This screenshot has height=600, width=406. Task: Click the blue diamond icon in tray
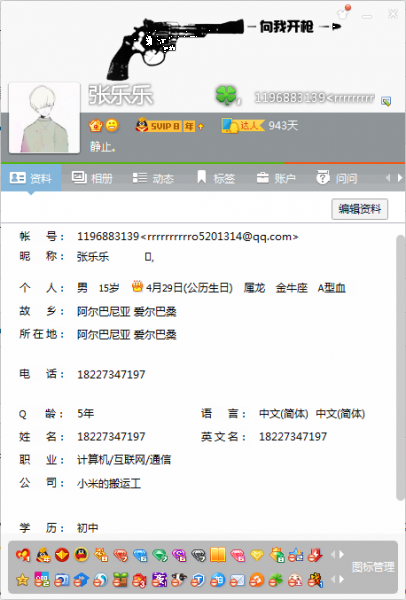pos(140,555)
